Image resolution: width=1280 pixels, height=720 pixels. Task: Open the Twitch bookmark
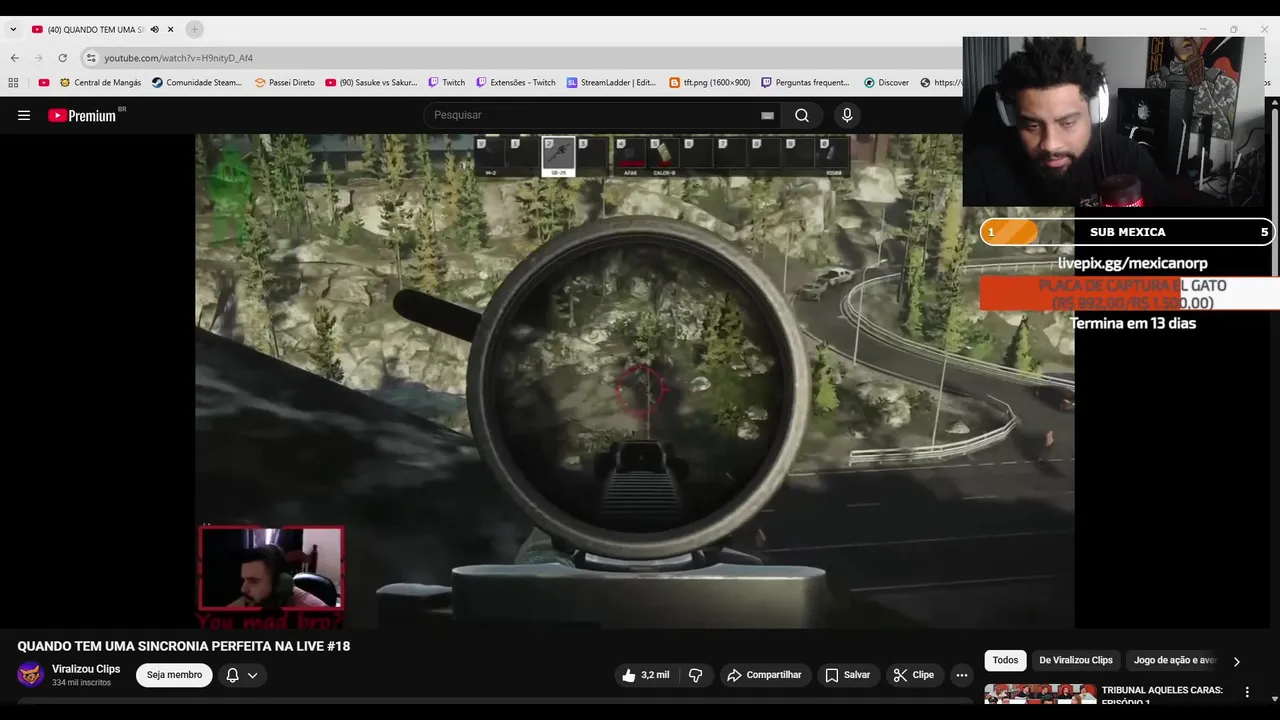click(446, 83)
